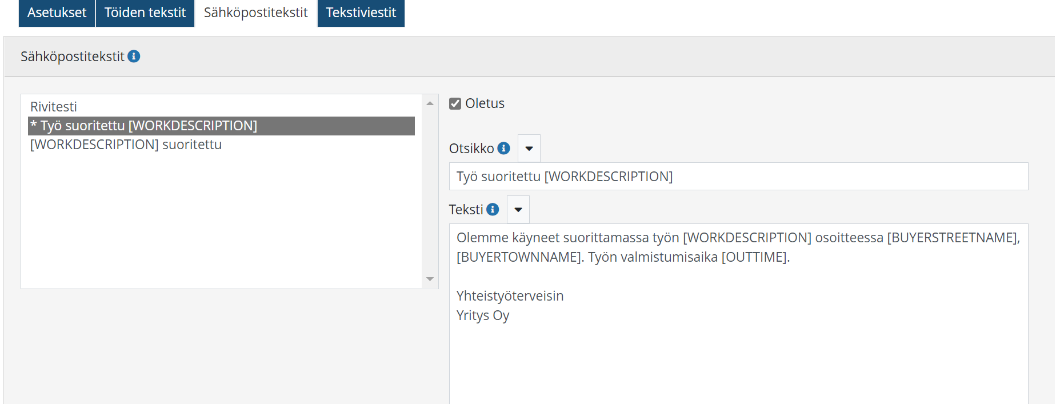Select the Rivitesti template in the list
This screenshot has width=1055, height=404.
click(x=54, y=106)
